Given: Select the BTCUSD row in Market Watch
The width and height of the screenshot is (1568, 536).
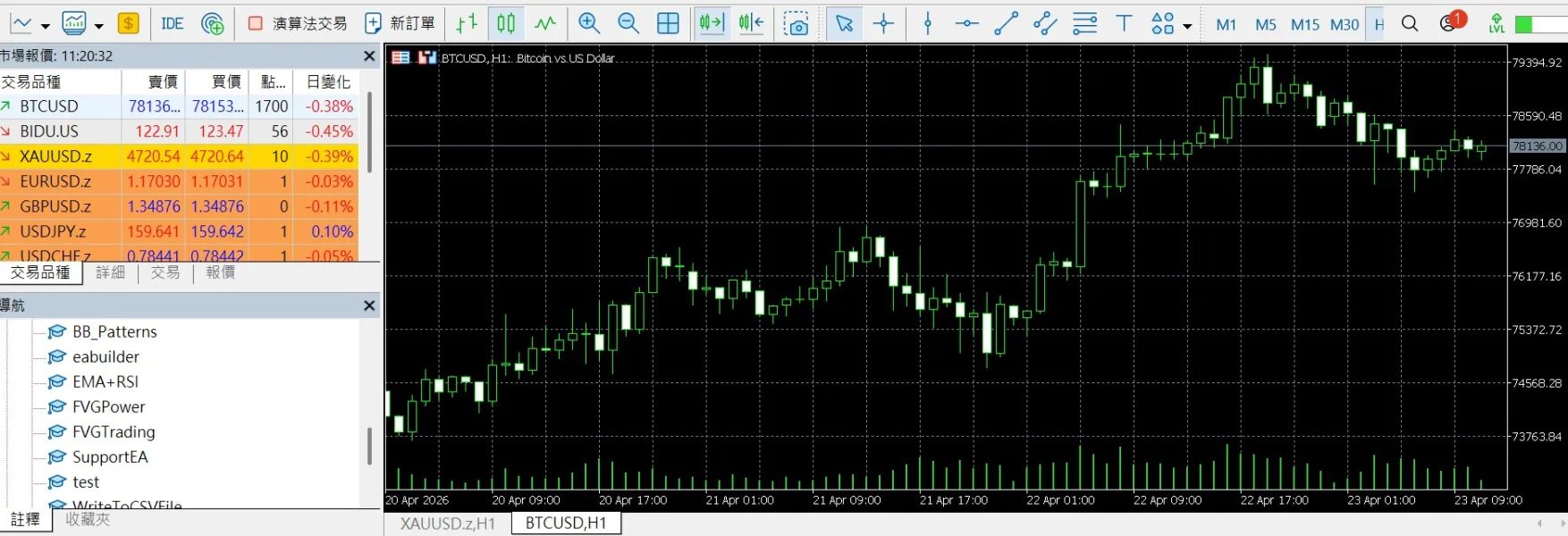Looking at the screenshot, I should 49,106.
